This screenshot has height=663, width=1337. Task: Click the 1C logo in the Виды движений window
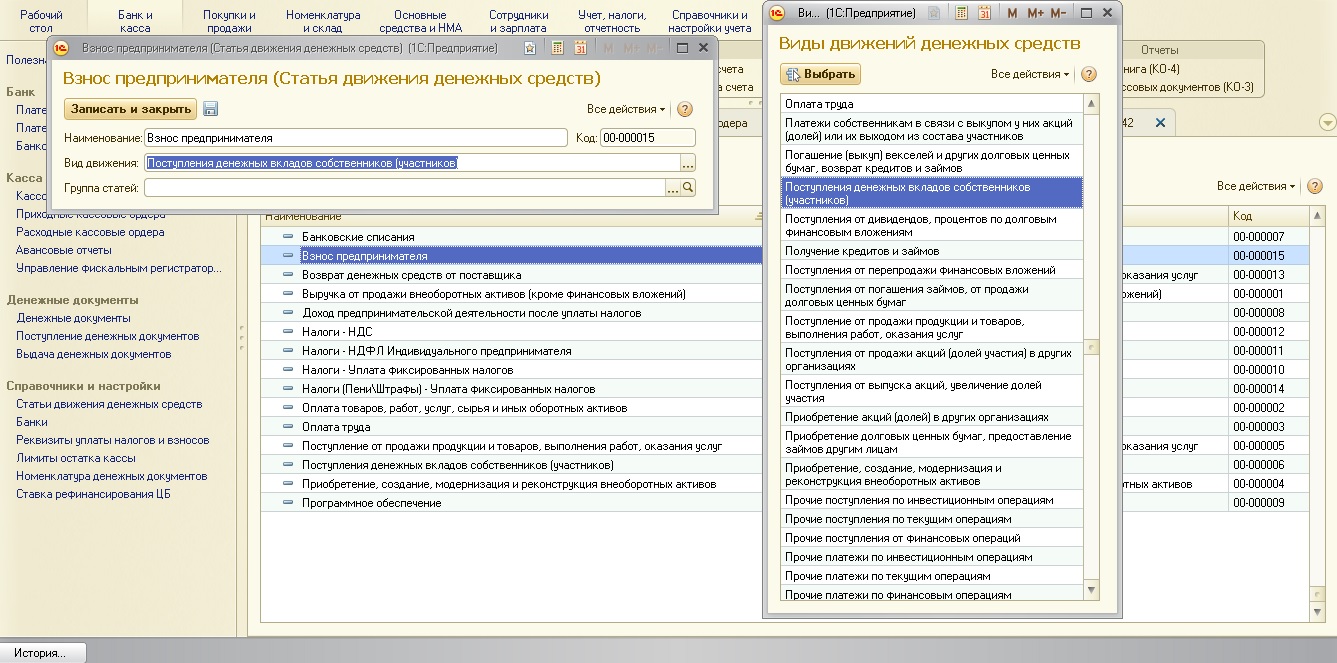(777, 13)
